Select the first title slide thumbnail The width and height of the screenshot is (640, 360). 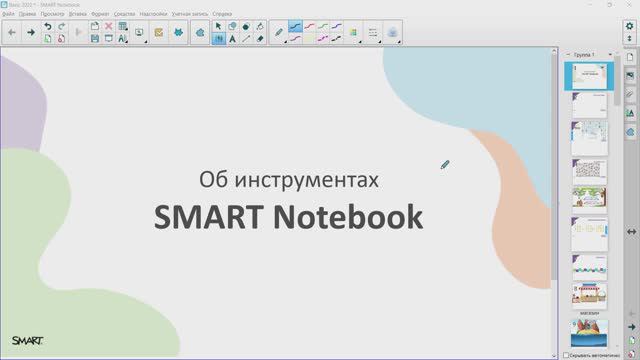(589, 76)
